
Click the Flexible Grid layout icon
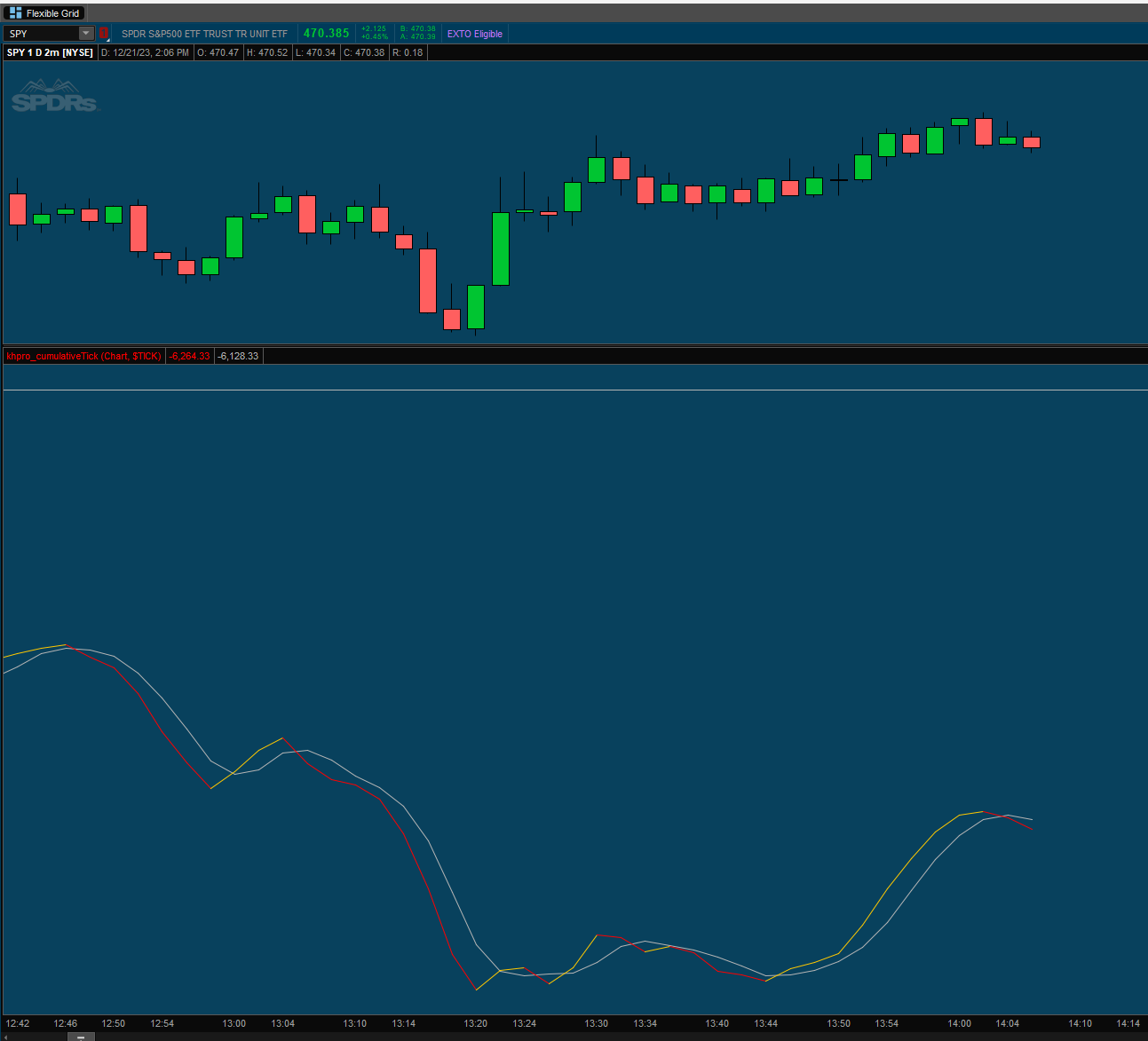coord(14,13)
